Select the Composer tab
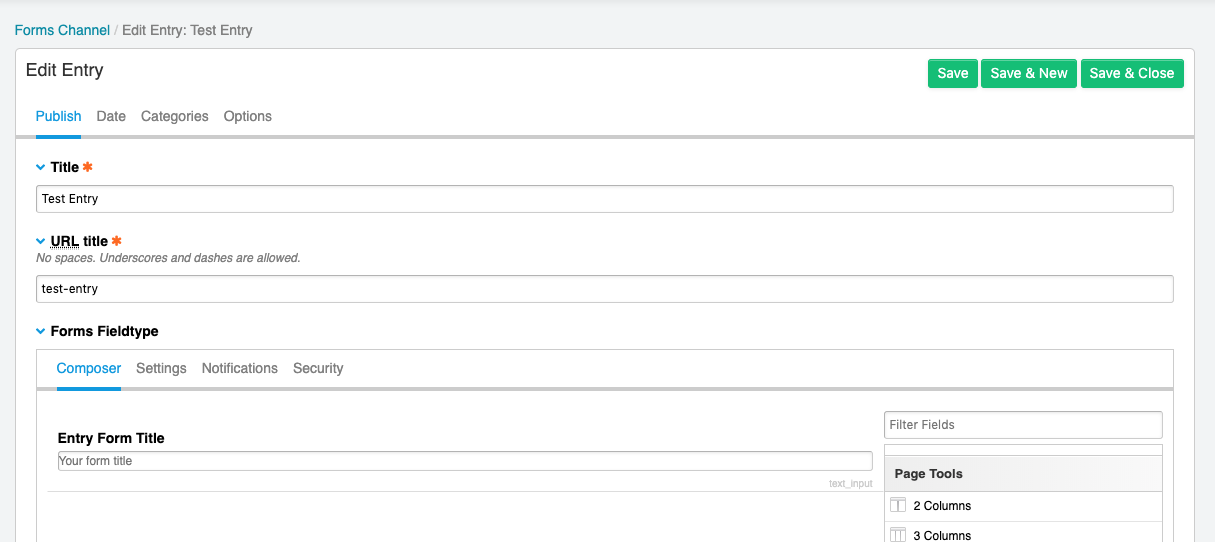The height and width of the screenshot is (542, 1215). pyautogui.click(x=89, y=368)
